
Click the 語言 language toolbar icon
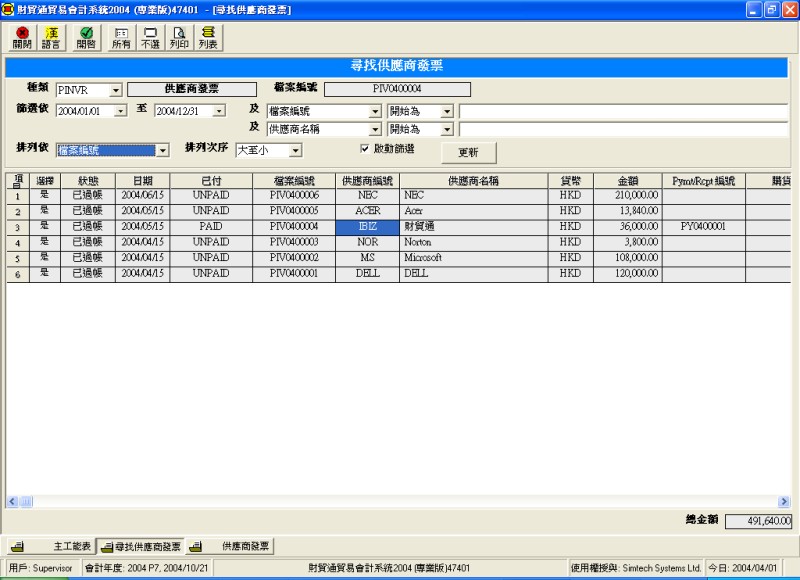[x=51, y=38]
